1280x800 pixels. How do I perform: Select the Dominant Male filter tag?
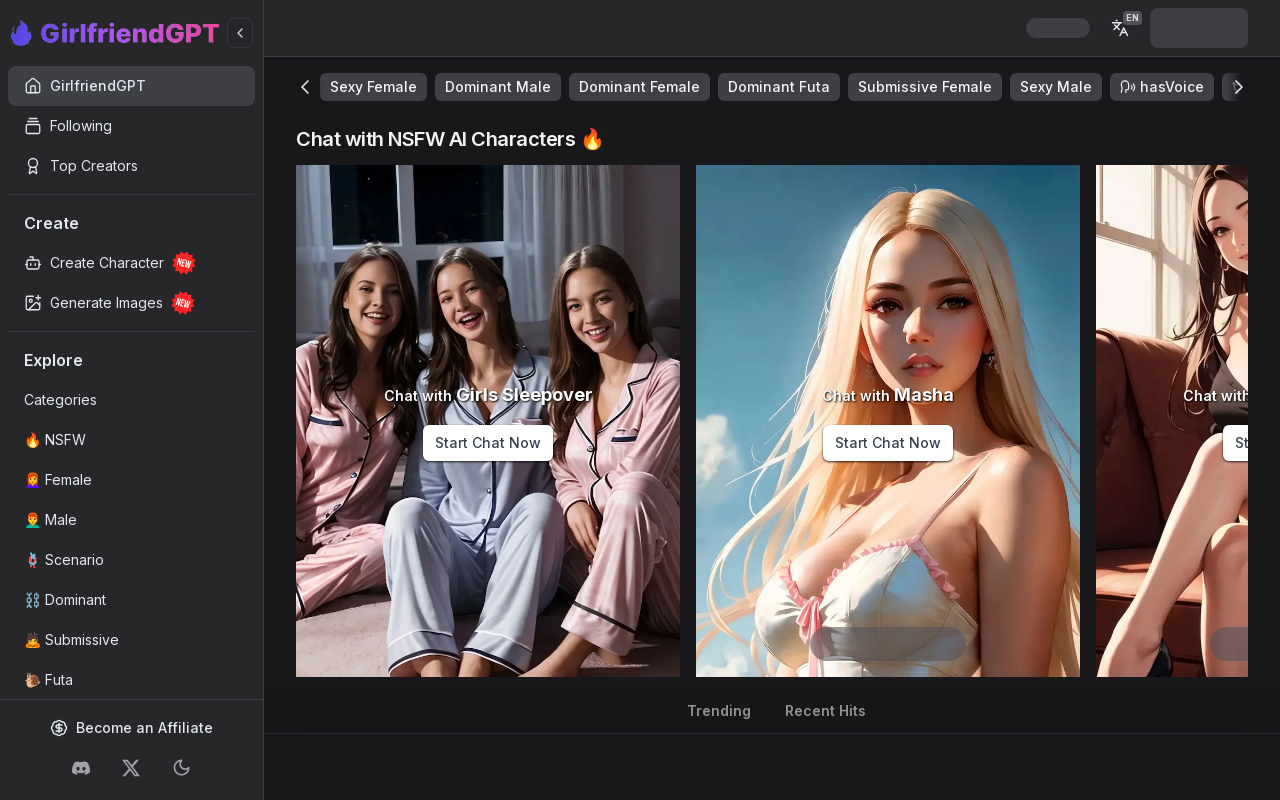pyautogui.click(x=497, y=87)
